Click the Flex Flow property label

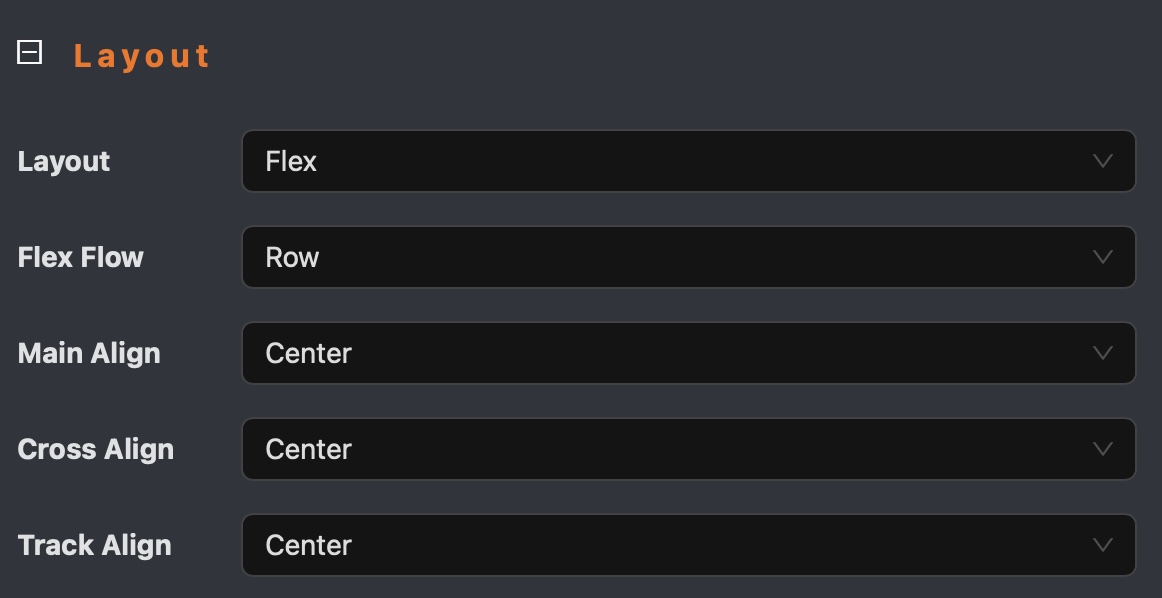80,257
